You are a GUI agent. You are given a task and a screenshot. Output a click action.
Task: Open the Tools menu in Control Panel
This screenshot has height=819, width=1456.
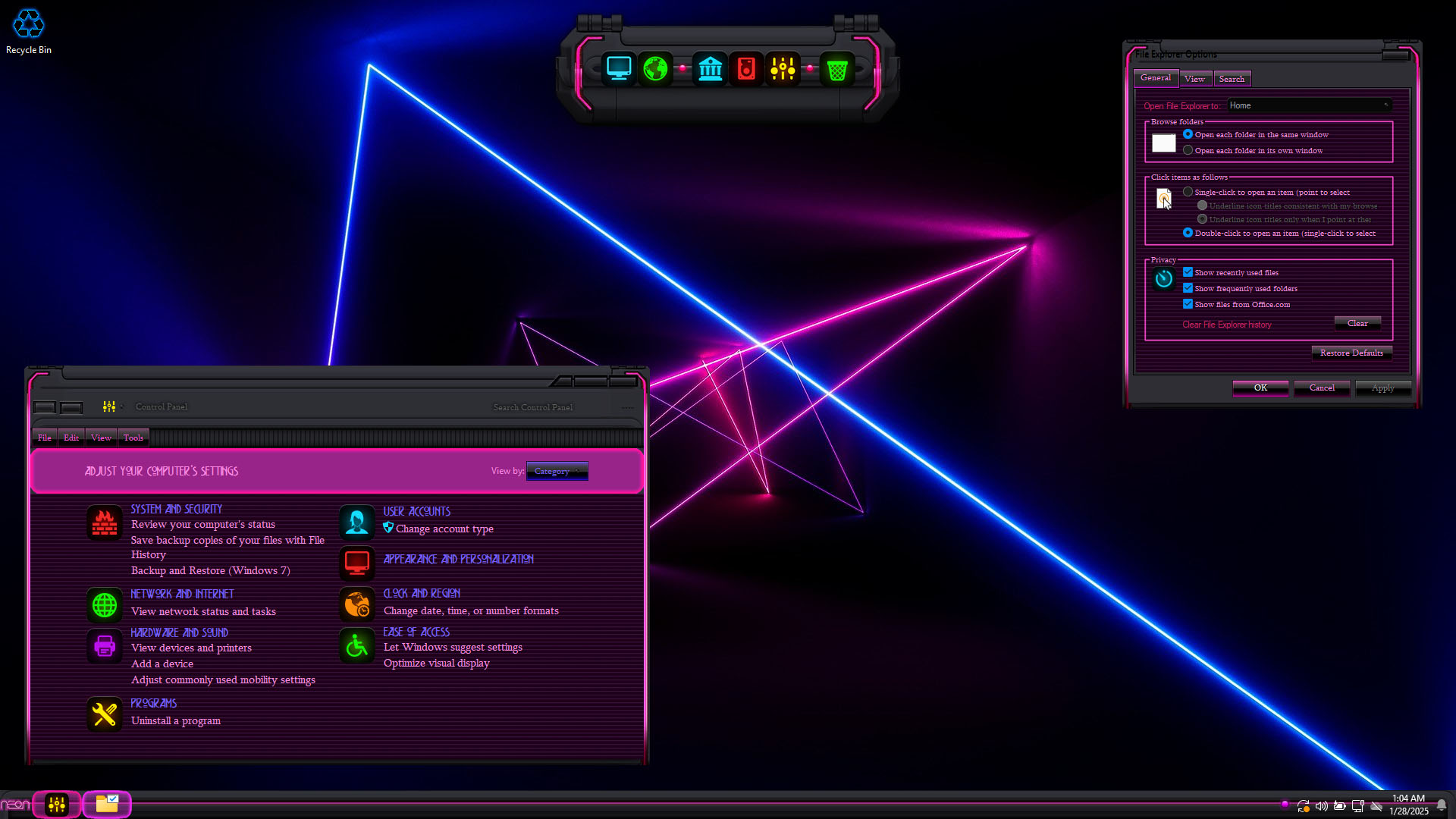pyautogui.click(x=133, y=438)
